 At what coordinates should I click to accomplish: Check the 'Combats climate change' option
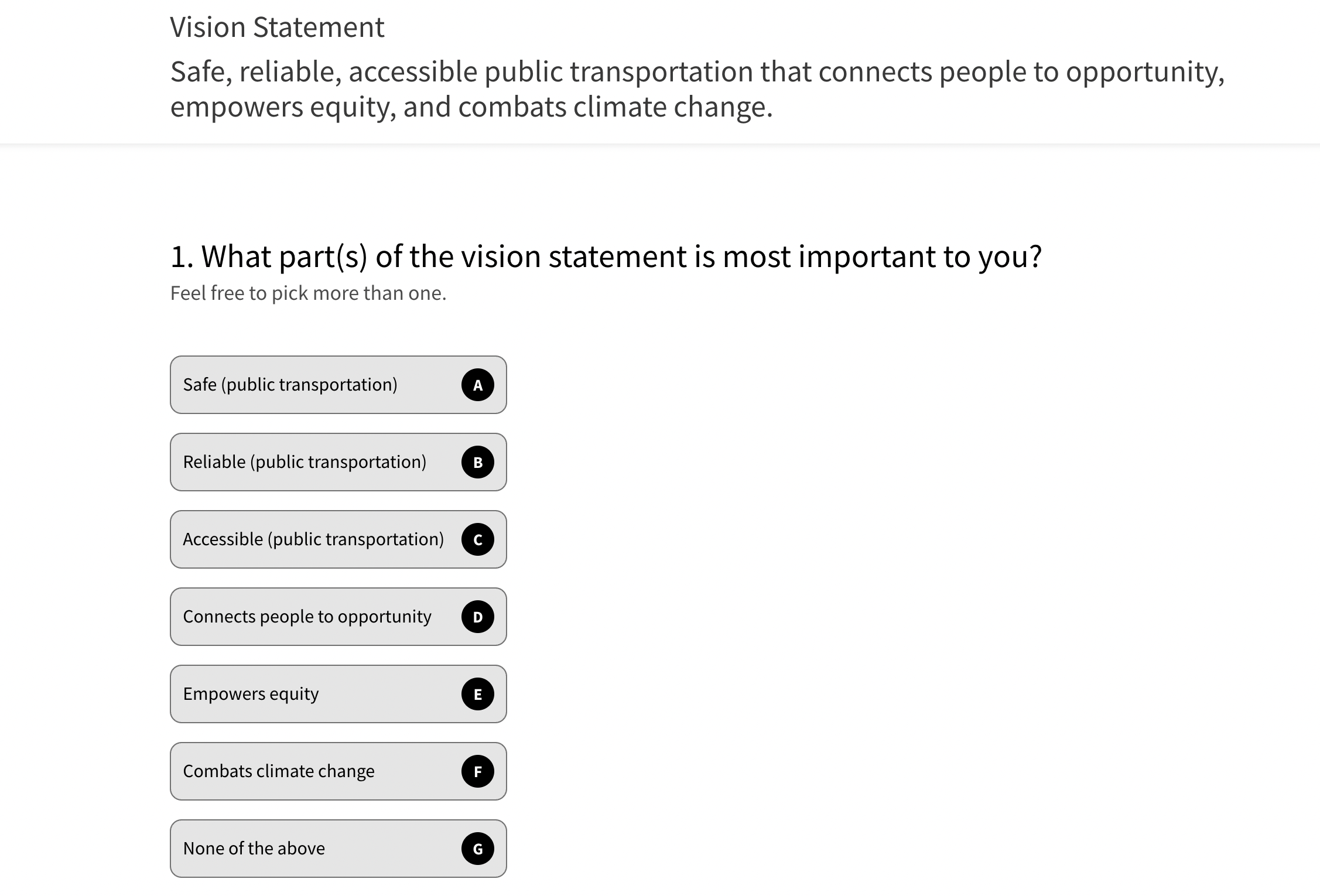click(279, 771)
